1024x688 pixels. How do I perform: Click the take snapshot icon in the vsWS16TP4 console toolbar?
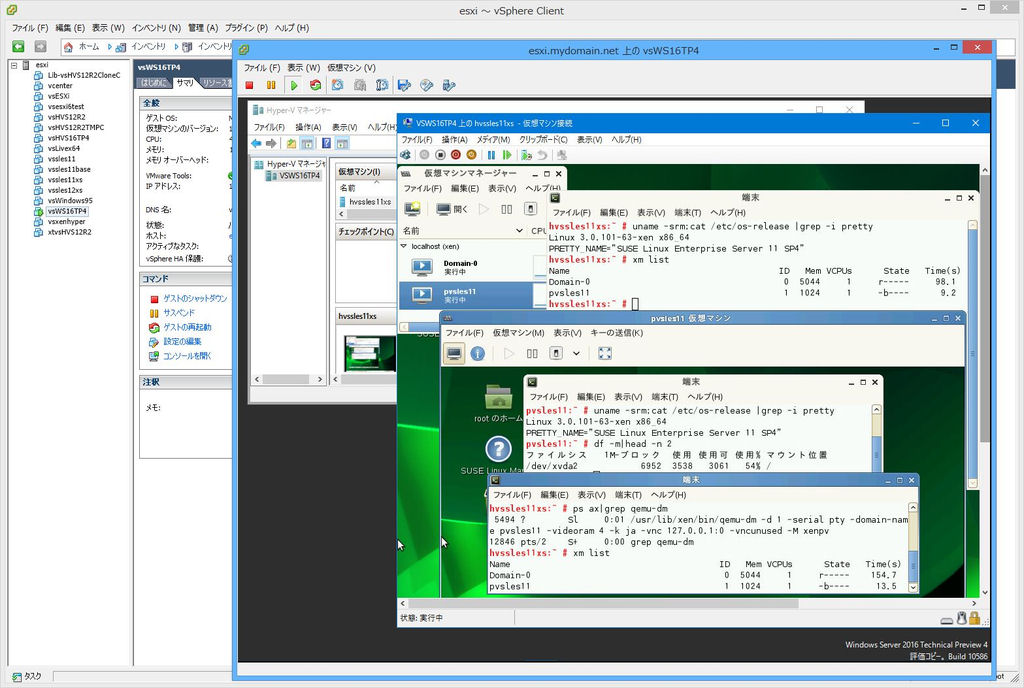coord(338,86)
